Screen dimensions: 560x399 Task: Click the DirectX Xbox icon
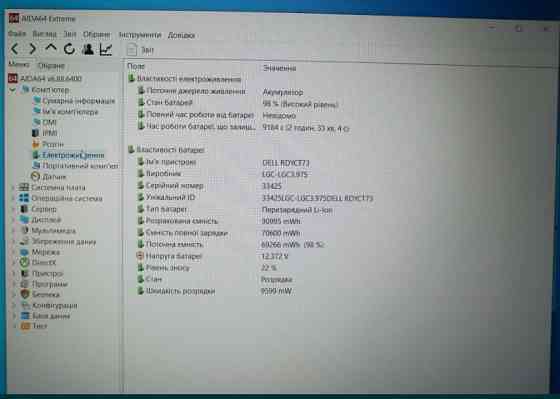[x=24, y=263]
